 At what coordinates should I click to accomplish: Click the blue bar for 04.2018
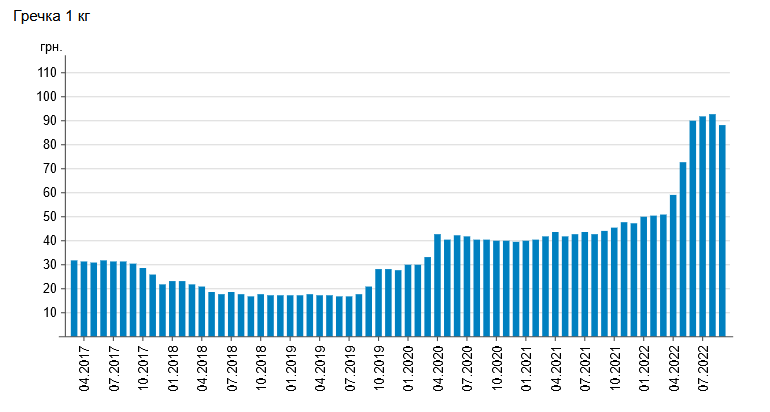(202, 311)
